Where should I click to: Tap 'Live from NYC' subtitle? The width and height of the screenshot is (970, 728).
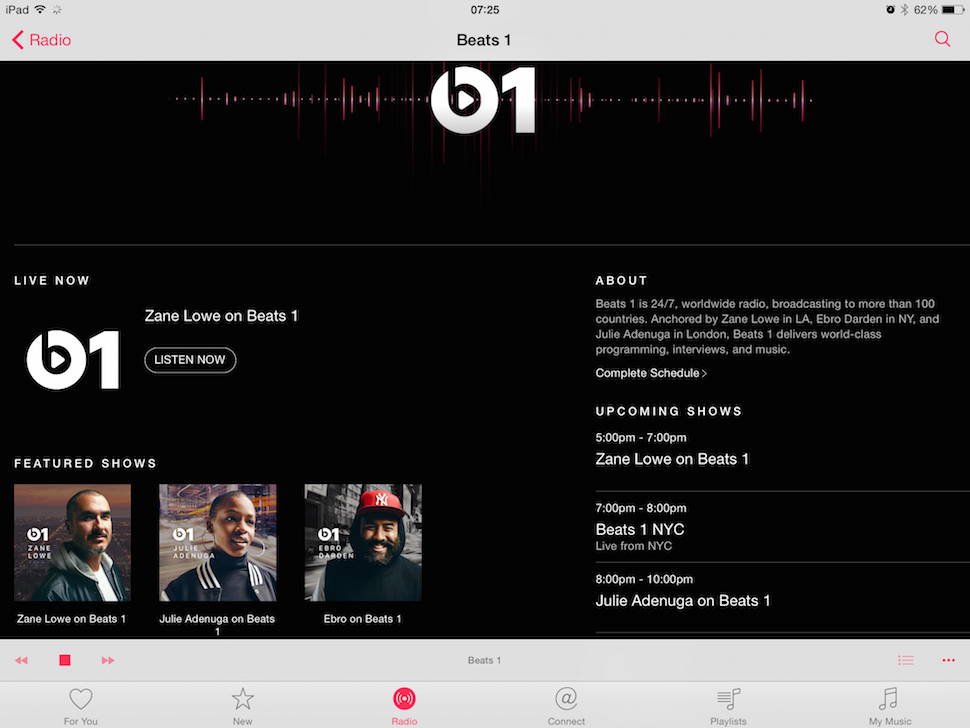(x=633, y=546)
